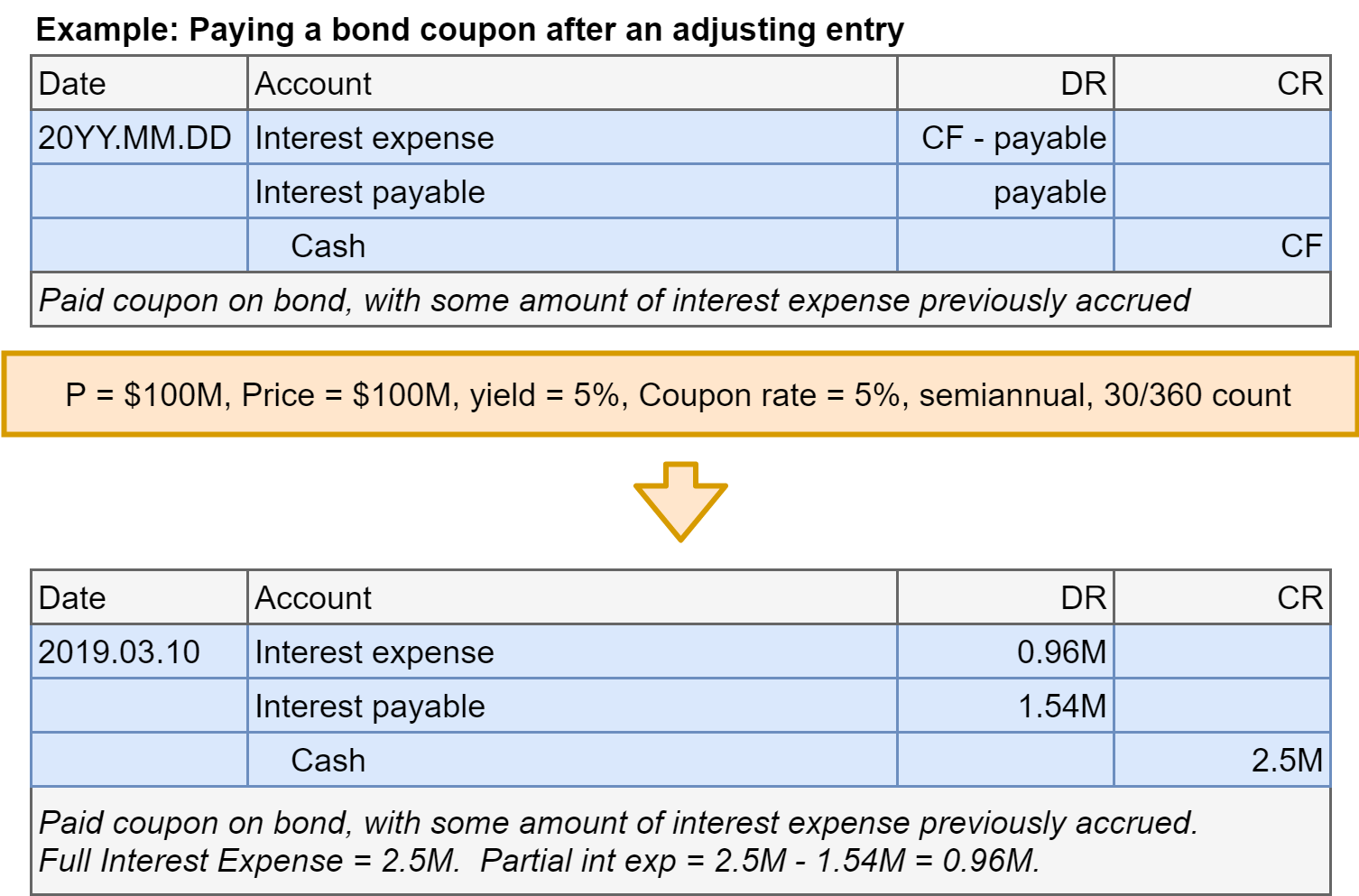
Task: Select the 'CF - payable' debit cell
Action: click(x=1012, y=138)
